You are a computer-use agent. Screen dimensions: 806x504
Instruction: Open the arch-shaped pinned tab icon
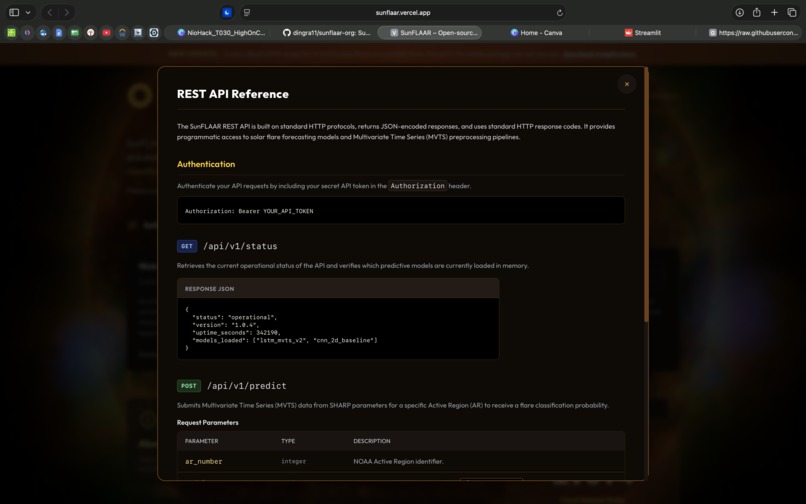[x=122, y=32]
